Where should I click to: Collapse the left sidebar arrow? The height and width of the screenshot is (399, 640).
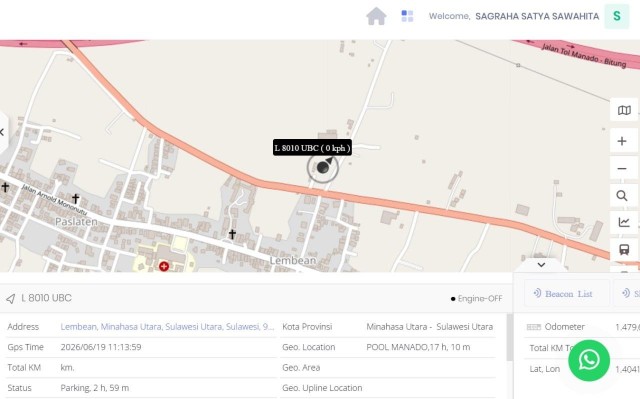[x=2, y=132]
